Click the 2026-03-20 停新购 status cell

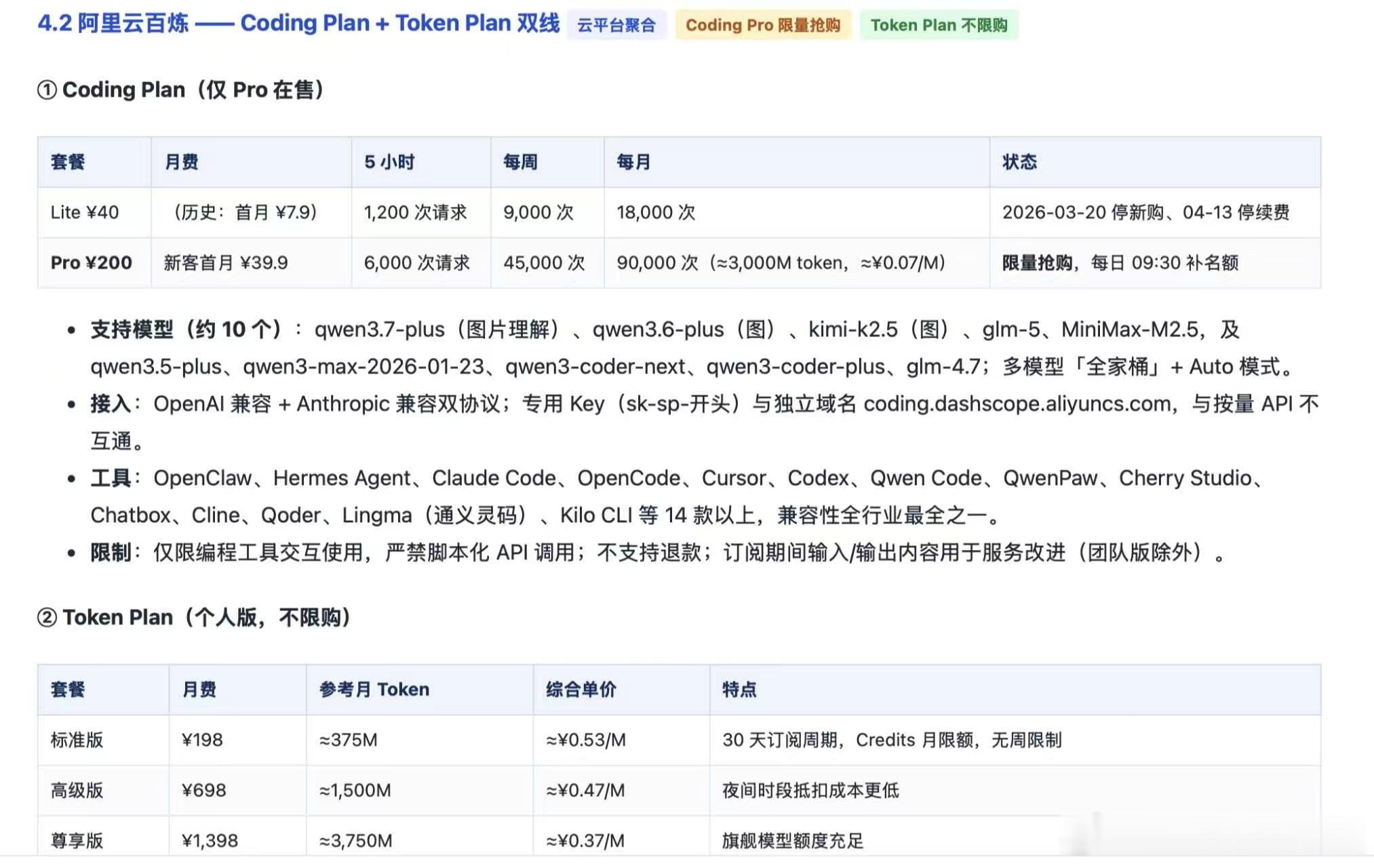coord(1155,212)
